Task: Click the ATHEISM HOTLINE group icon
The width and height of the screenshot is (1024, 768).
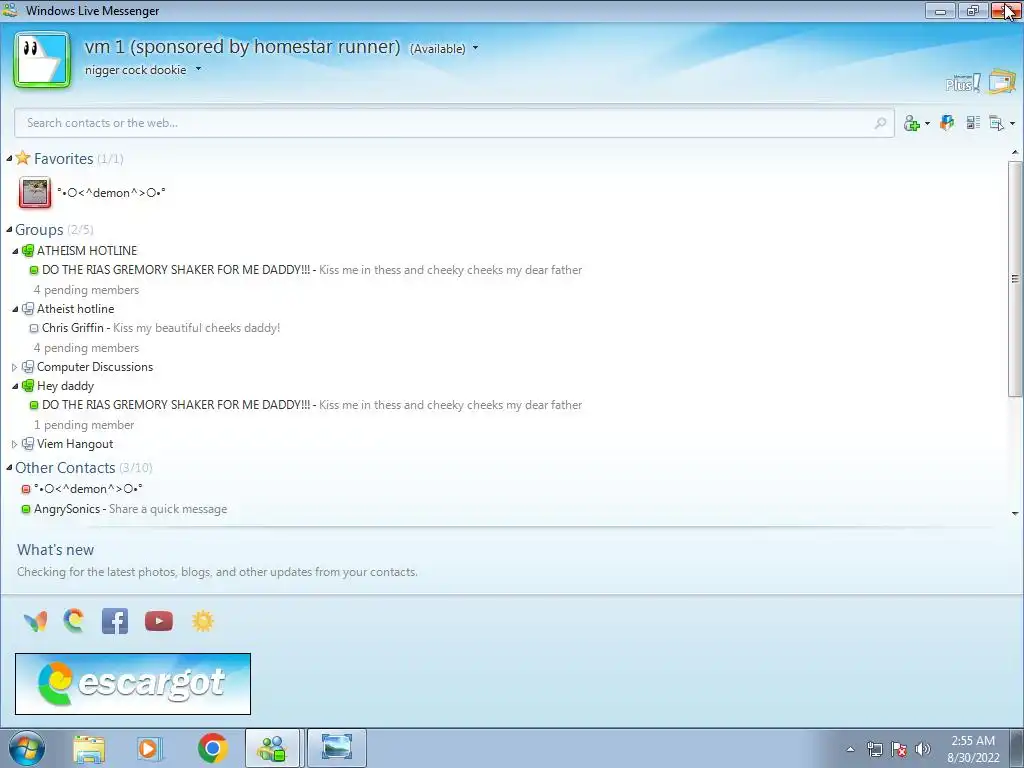Action: pos(27,251)
